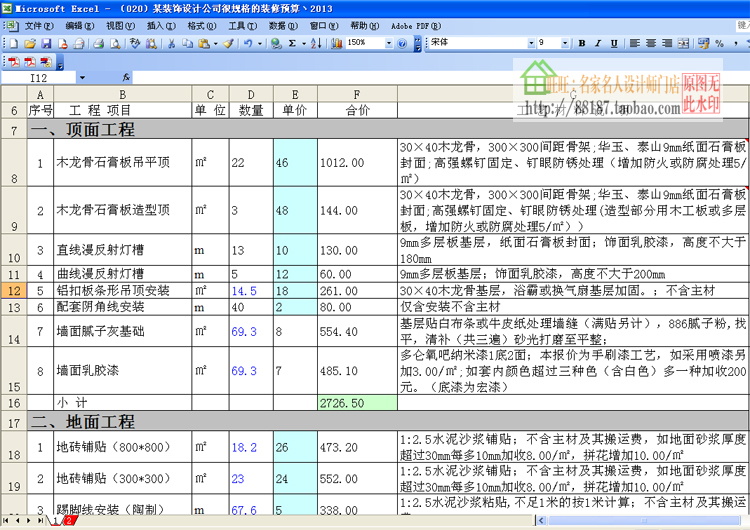
Task: Click the Select All corner box
Action: pyautogui.click(x=14, y=94)
